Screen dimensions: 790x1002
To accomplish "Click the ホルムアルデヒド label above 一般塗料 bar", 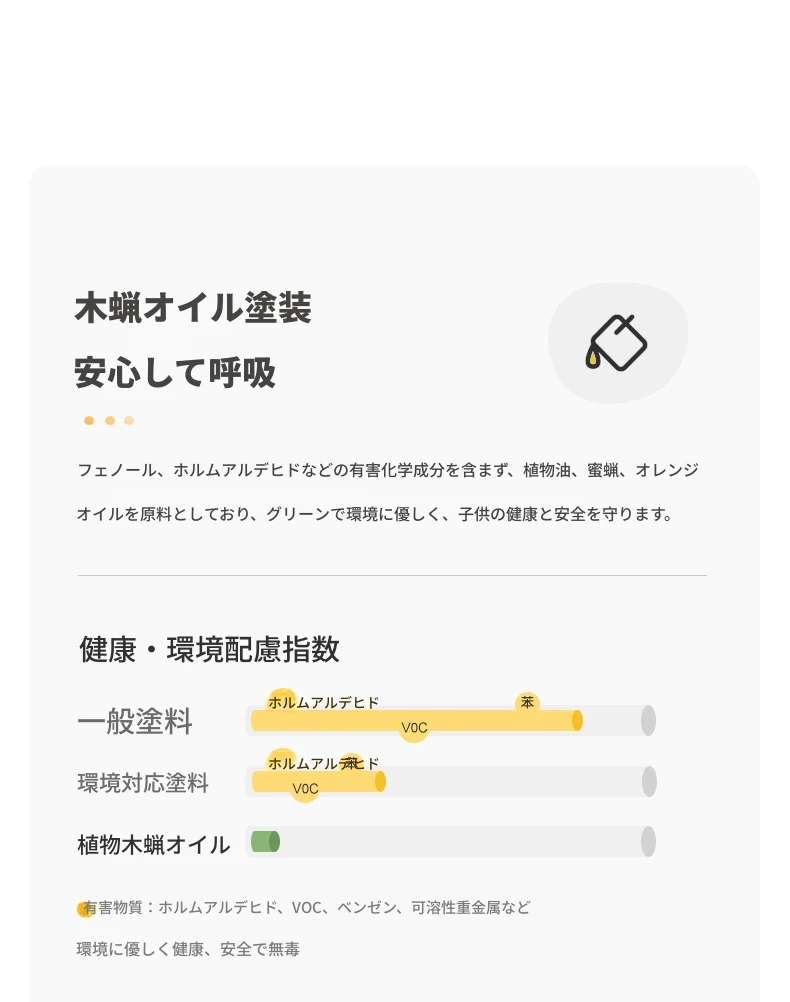I will click(x=323, y=703).
